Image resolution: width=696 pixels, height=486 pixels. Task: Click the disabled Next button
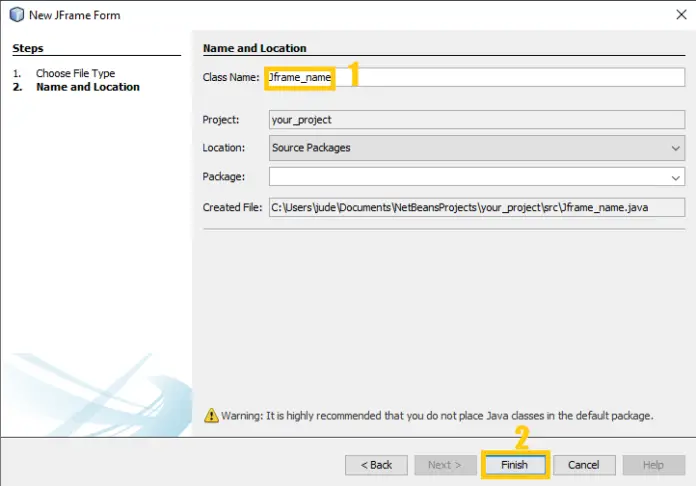445,465
